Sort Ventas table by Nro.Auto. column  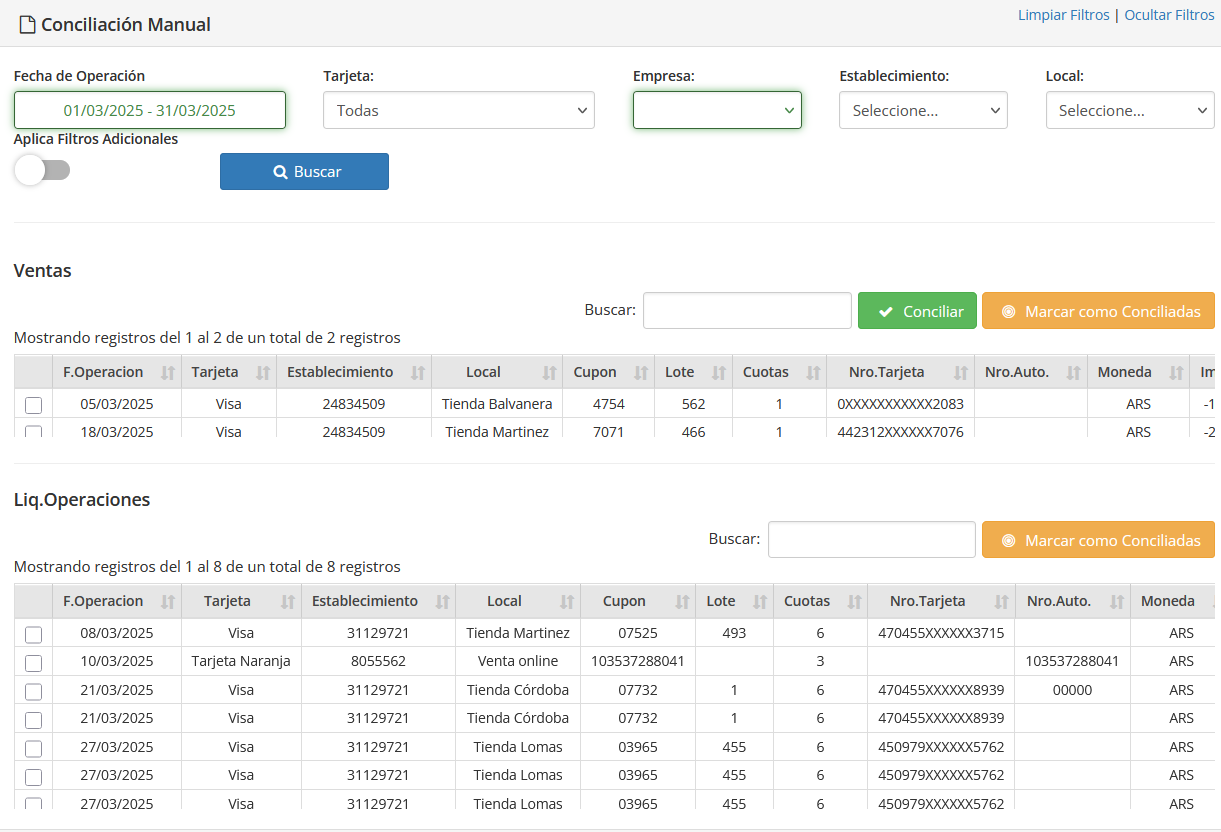pos(1030,372)
